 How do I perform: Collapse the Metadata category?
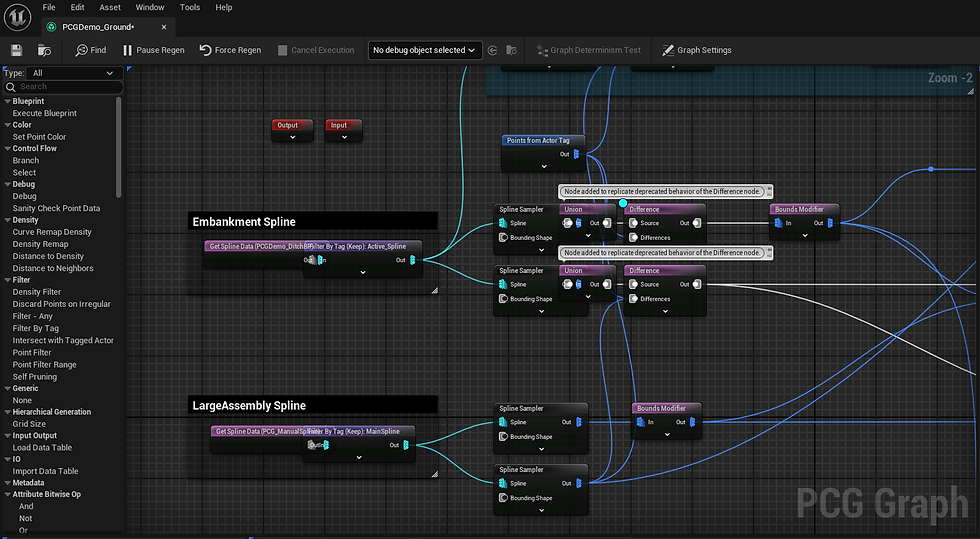click(8, 483)
